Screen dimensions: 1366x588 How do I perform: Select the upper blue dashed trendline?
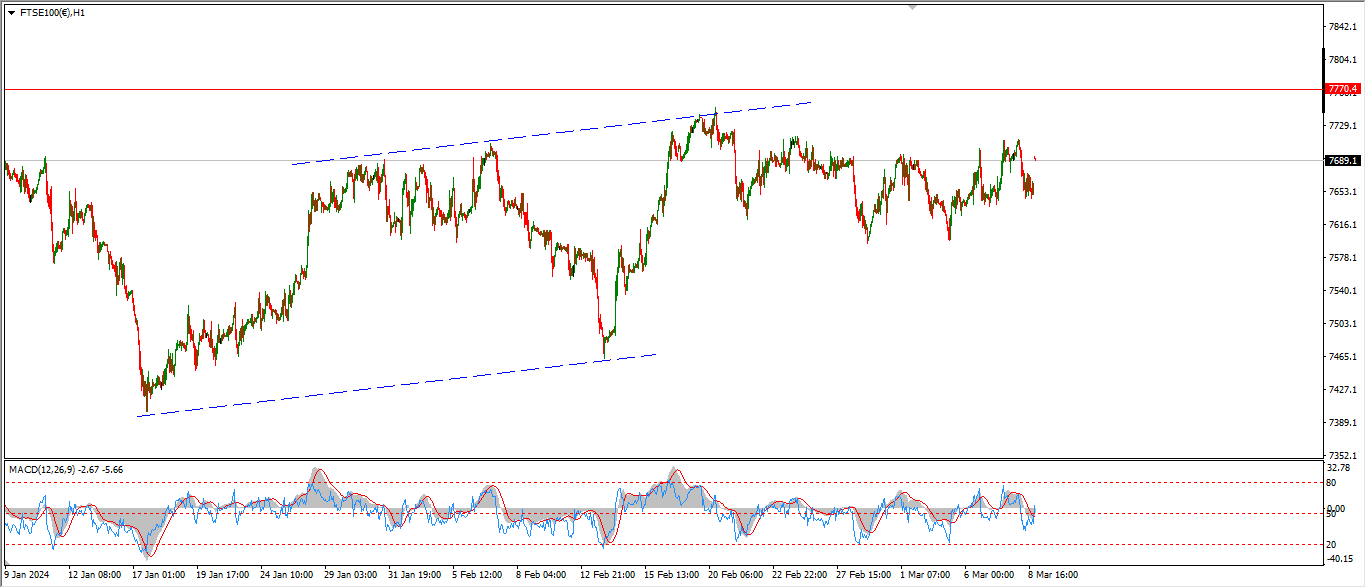point(550,133)
